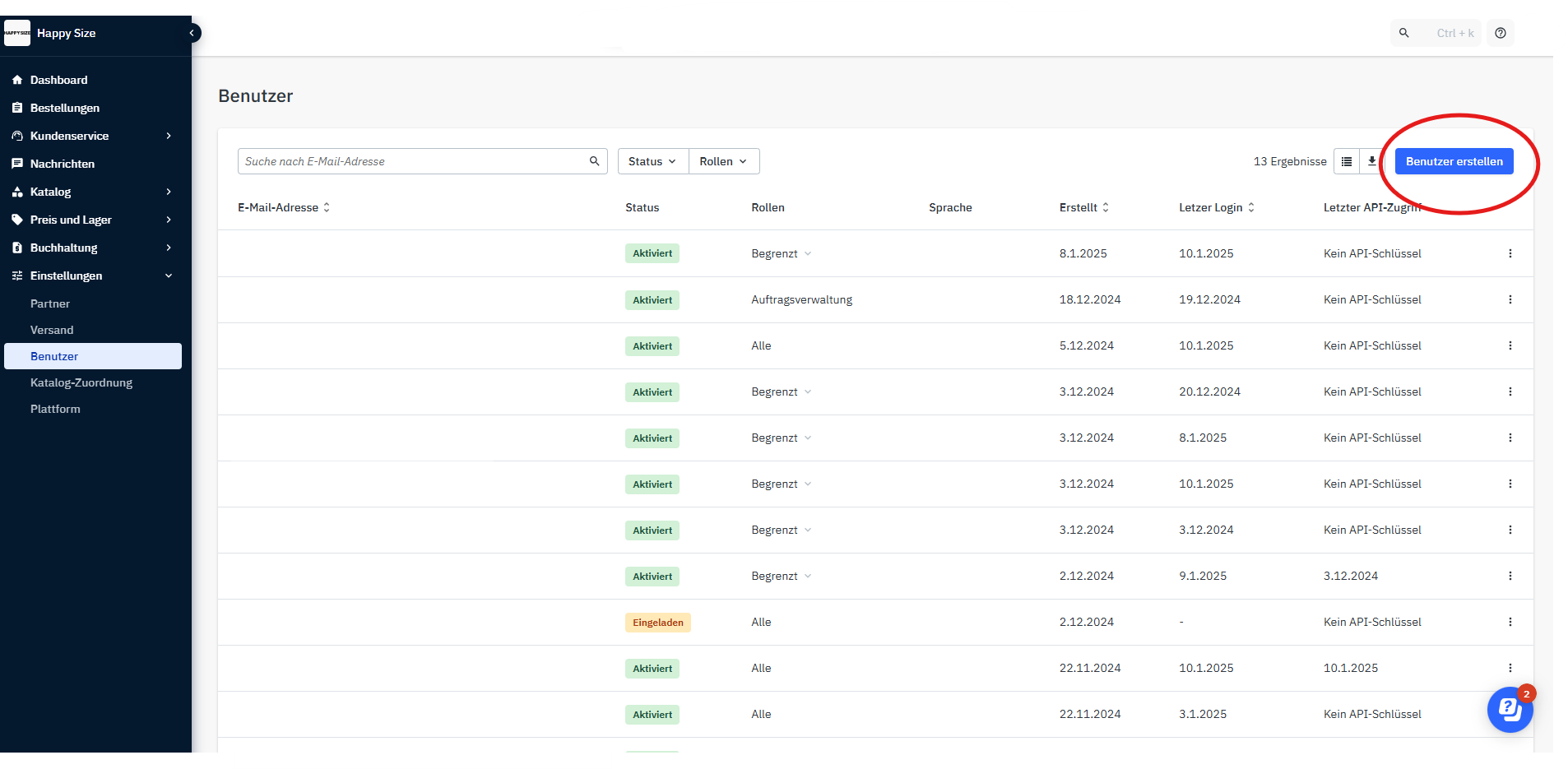
Task: Click magnifier icon in email search field
Action: pos(594,161)
